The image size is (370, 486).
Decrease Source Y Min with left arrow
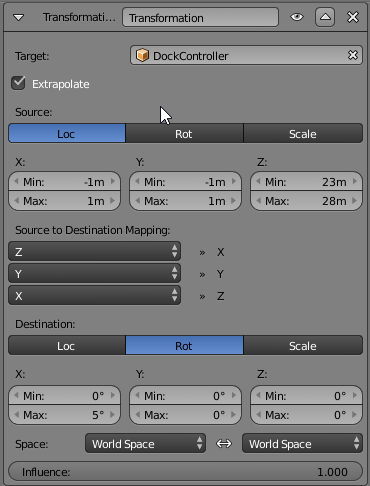137,182
